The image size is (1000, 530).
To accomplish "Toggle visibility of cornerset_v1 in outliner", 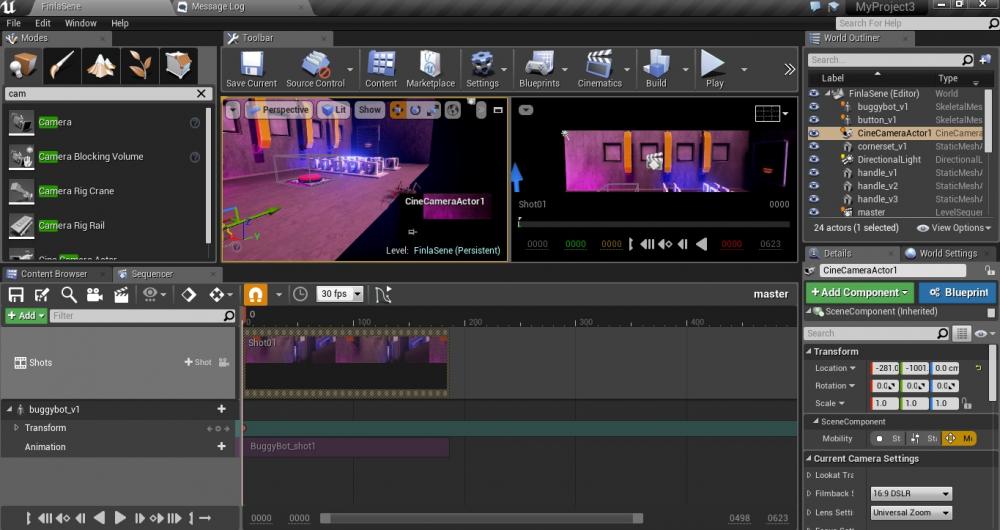I will (x=814, y=146).
